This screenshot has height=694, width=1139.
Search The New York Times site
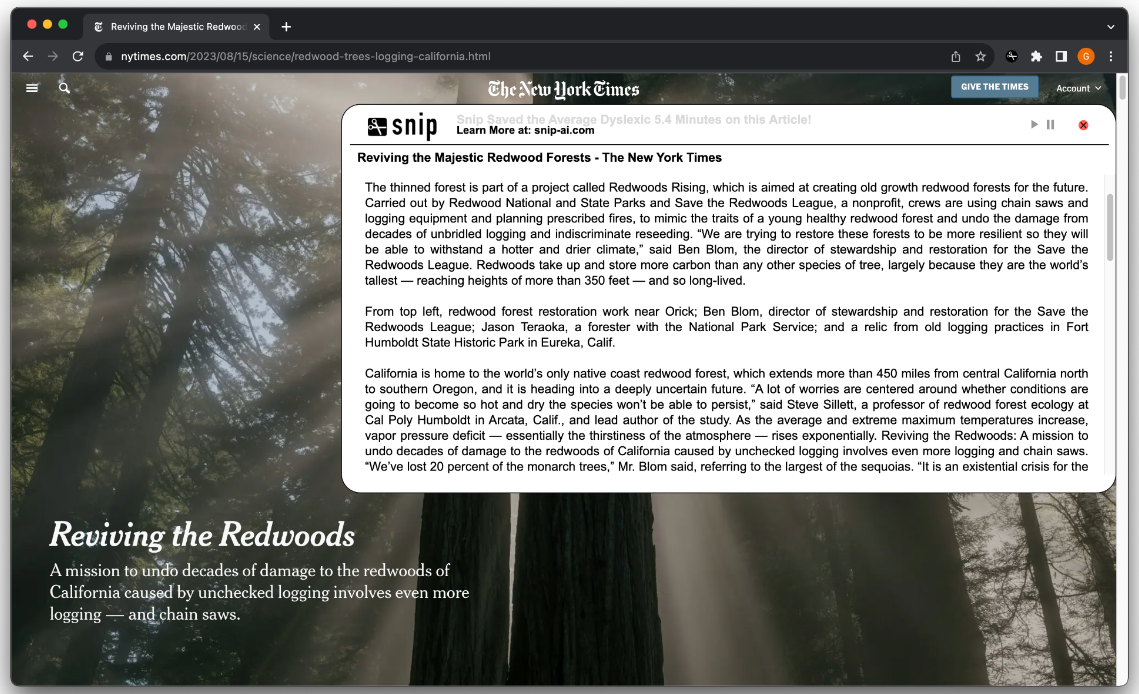pos(65,88)
